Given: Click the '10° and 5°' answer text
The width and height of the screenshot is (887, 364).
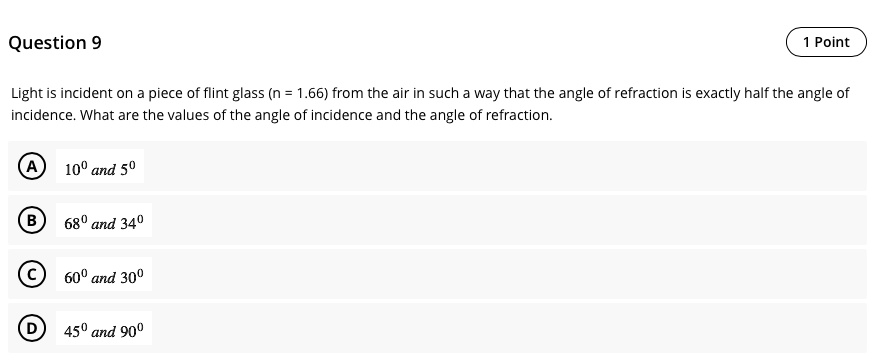Looking at the screenshot, I should coord(100,168).
